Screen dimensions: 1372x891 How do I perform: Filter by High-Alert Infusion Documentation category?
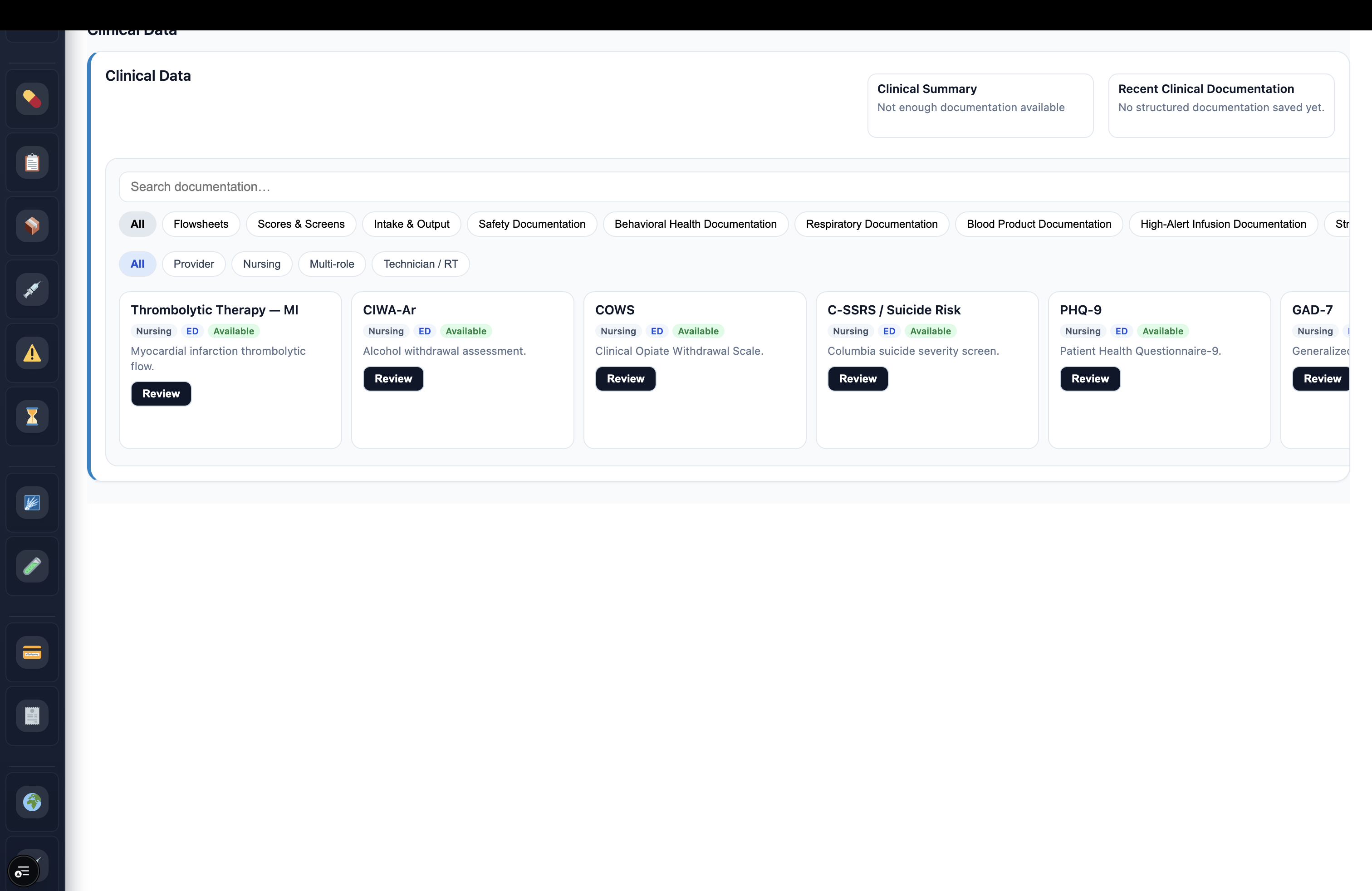tap(1223, 224)
